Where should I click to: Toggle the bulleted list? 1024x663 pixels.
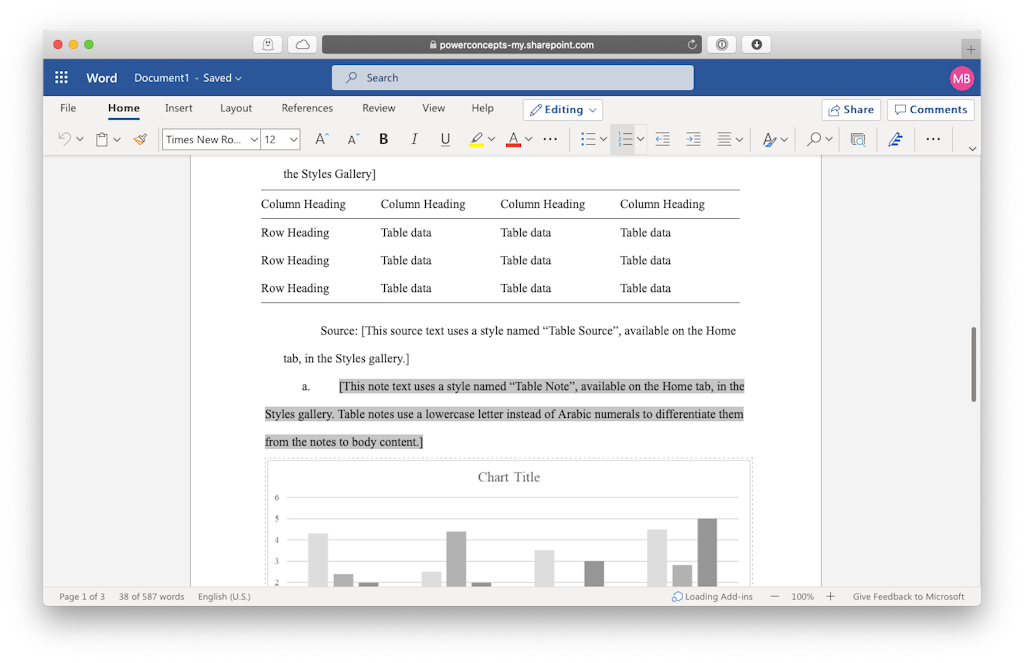[x=588, y=139]
